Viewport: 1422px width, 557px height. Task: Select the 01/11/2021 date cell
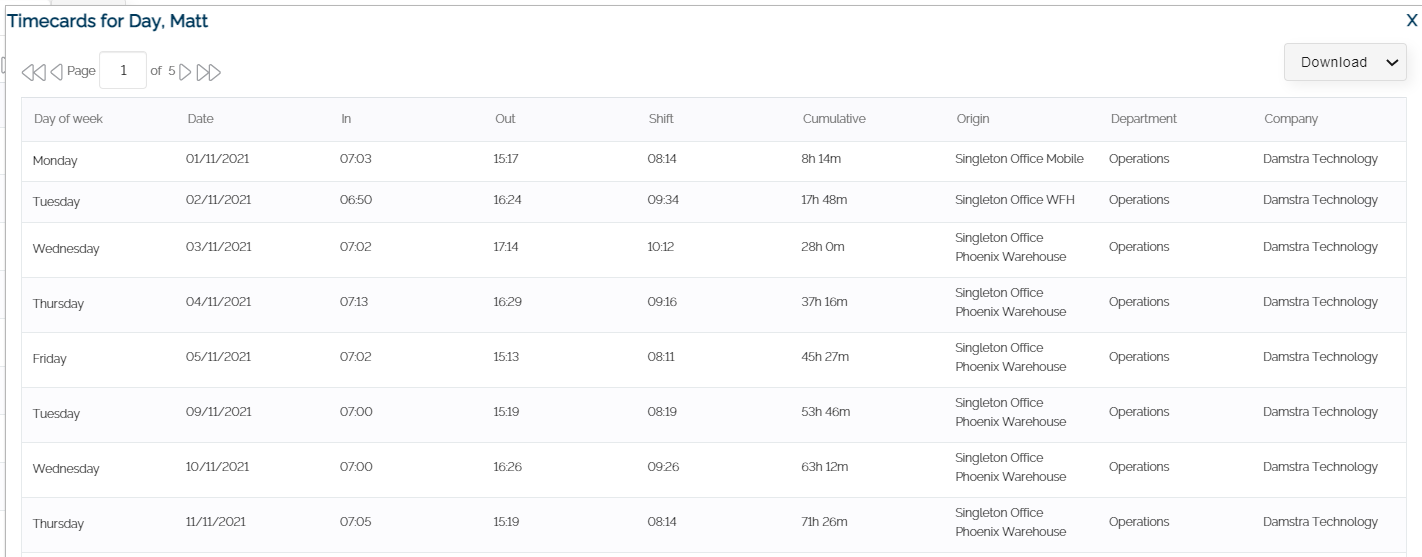click(217, 159)
